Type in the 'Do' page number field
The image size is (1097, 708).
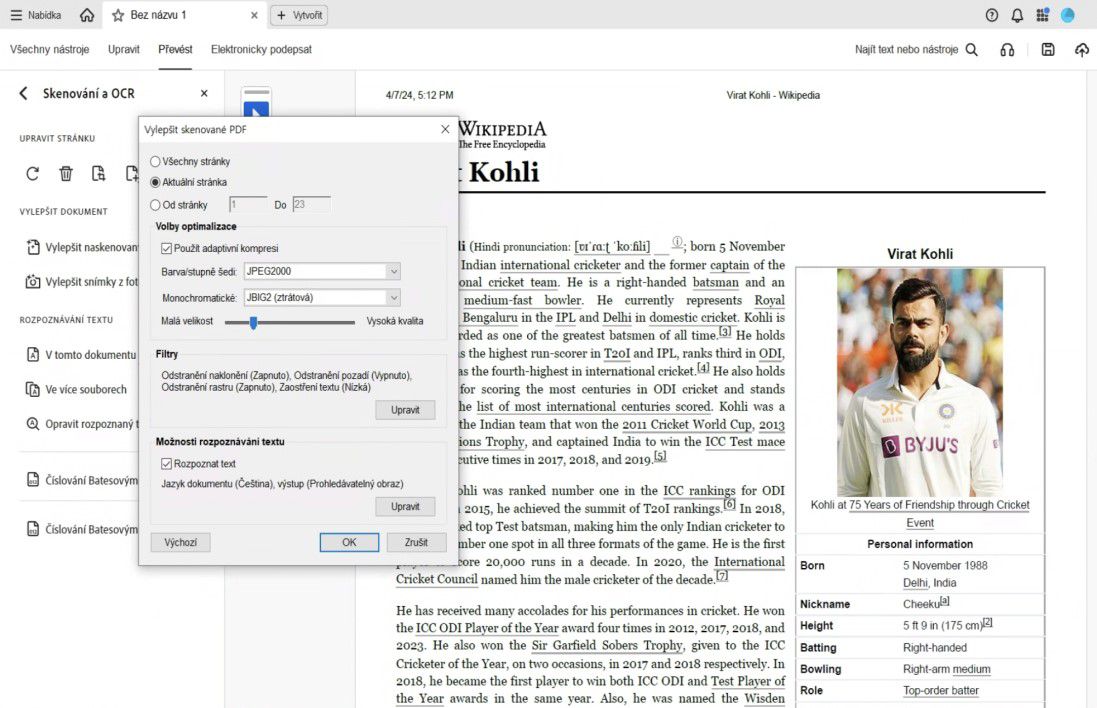[x=310, y=202]
